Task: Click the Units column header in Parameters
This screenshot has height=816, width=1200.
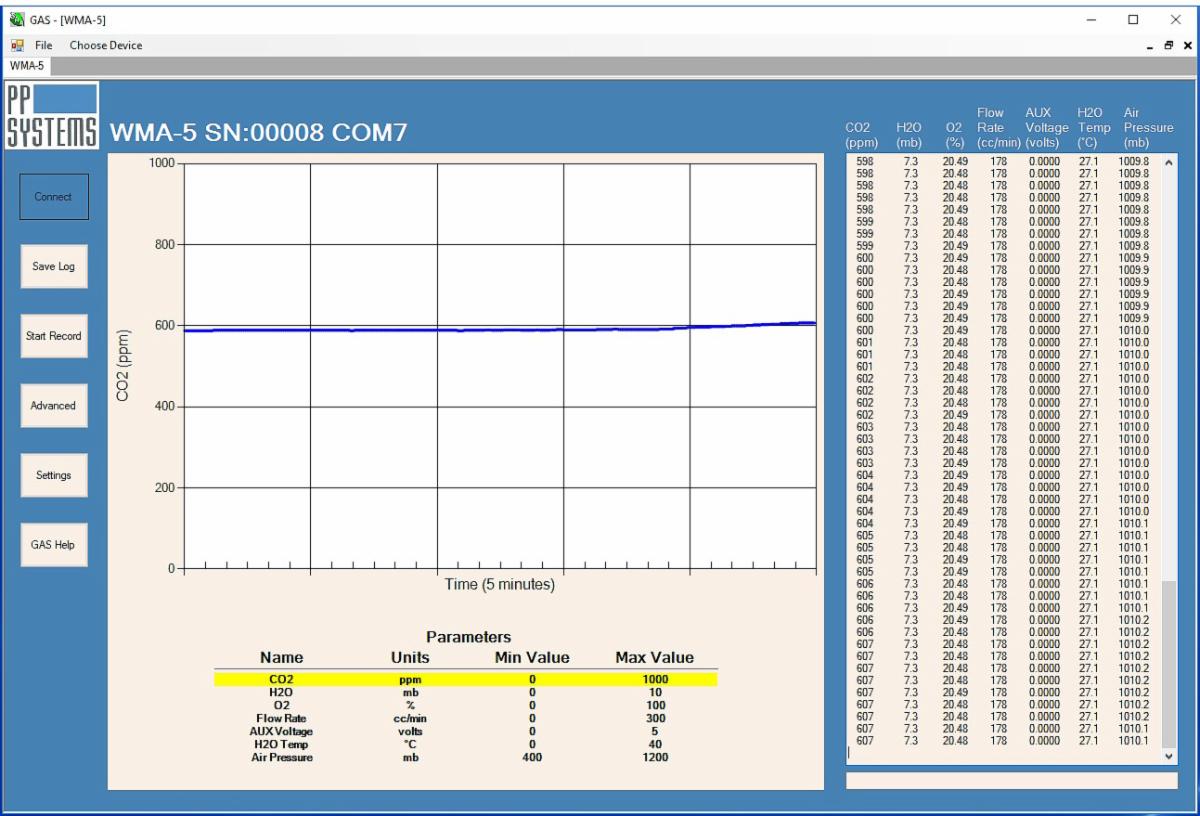Action: (410, 658)
